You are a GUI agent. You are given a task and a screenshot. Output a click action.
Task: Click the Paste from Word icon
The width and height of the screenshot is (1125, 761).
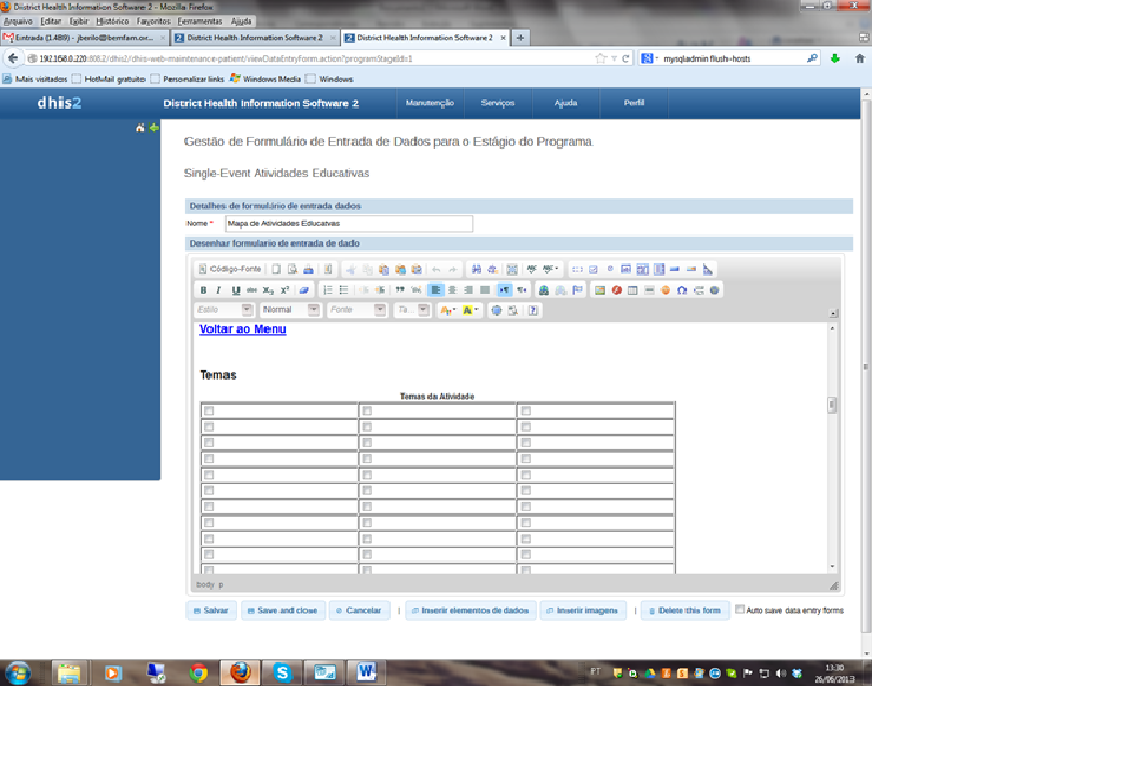pyautogui.click(x=416, y=270)
